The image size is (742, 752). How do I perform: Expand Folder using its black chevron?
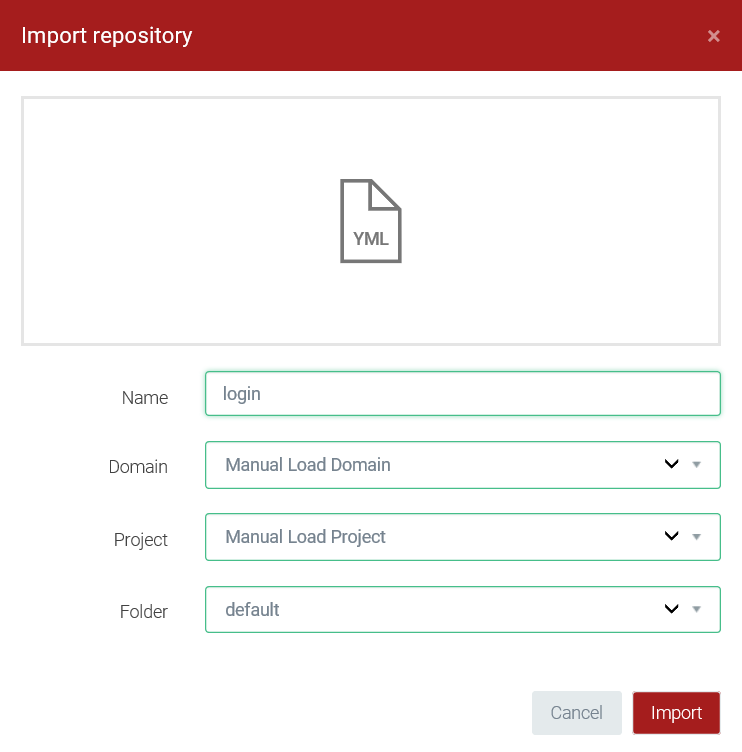click(672, 609)
